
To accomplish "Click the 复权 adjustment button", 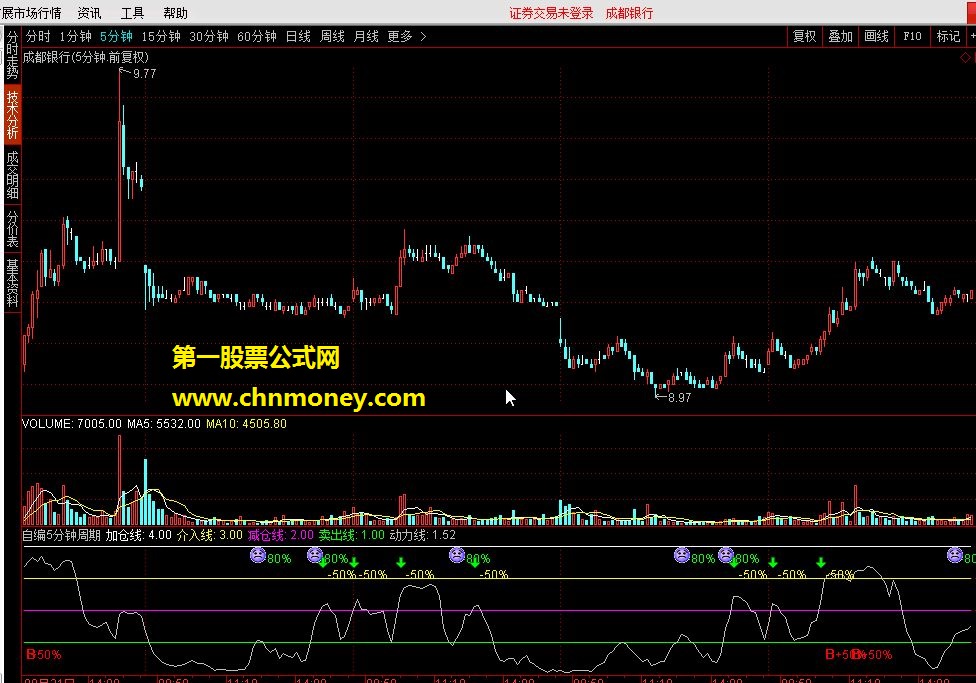I will click(804, 37).
